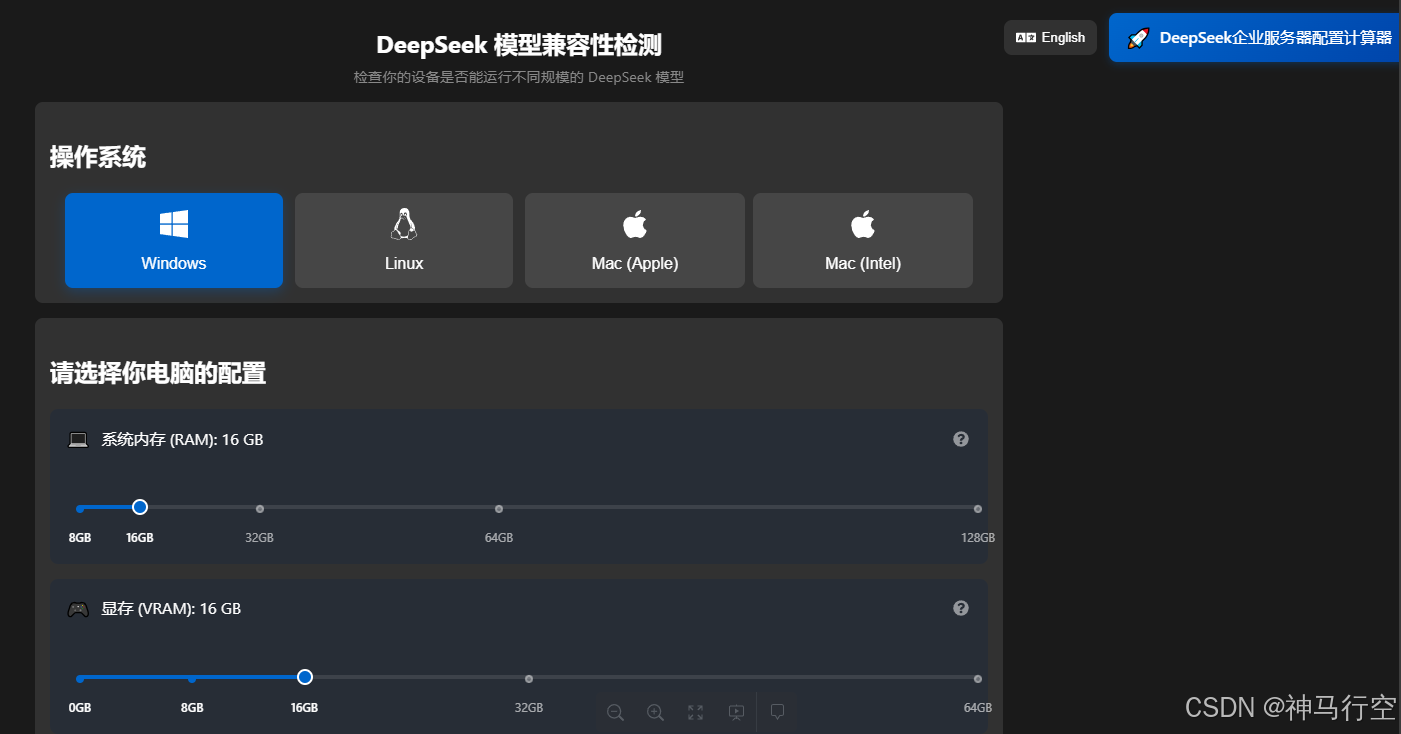The width and height of the screenshot is (1401, 734).
Task: Set VRAM slider to the 32GB mark
Action: 529,678
